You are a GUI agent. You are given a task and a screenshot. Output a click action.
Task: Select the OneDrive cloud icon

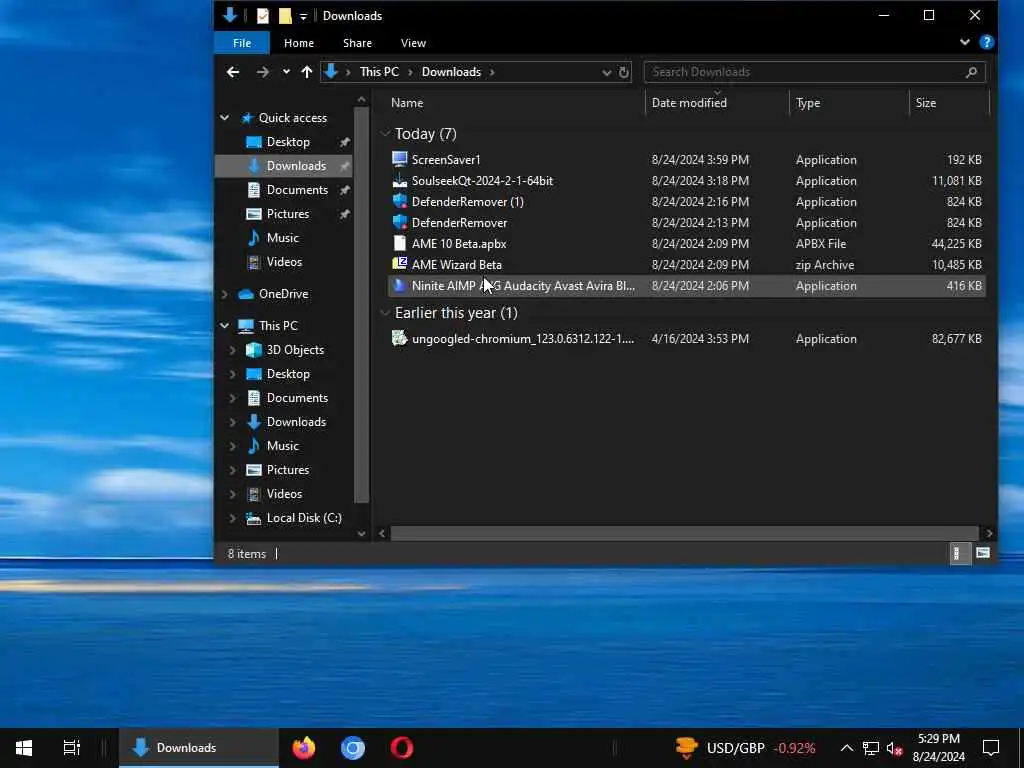pyautogui.click(x=246, y=294)
